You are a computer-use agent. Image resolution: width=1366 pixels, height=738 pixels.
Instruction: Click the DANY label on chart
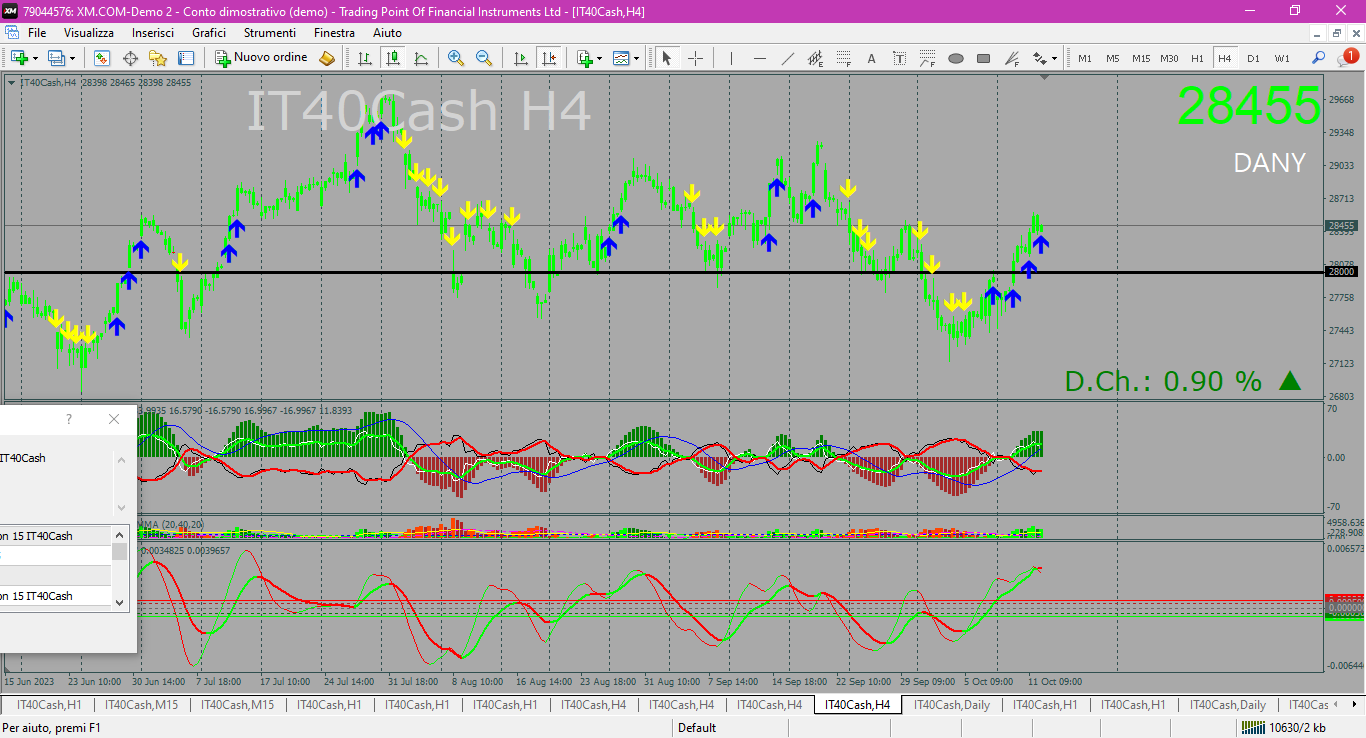point(1269,163)
